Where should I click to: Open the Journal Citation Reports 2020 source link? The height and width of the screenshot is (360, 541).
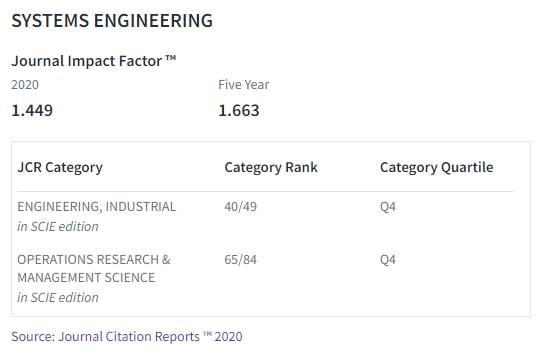pyautogui.click(x=127, y=337)
